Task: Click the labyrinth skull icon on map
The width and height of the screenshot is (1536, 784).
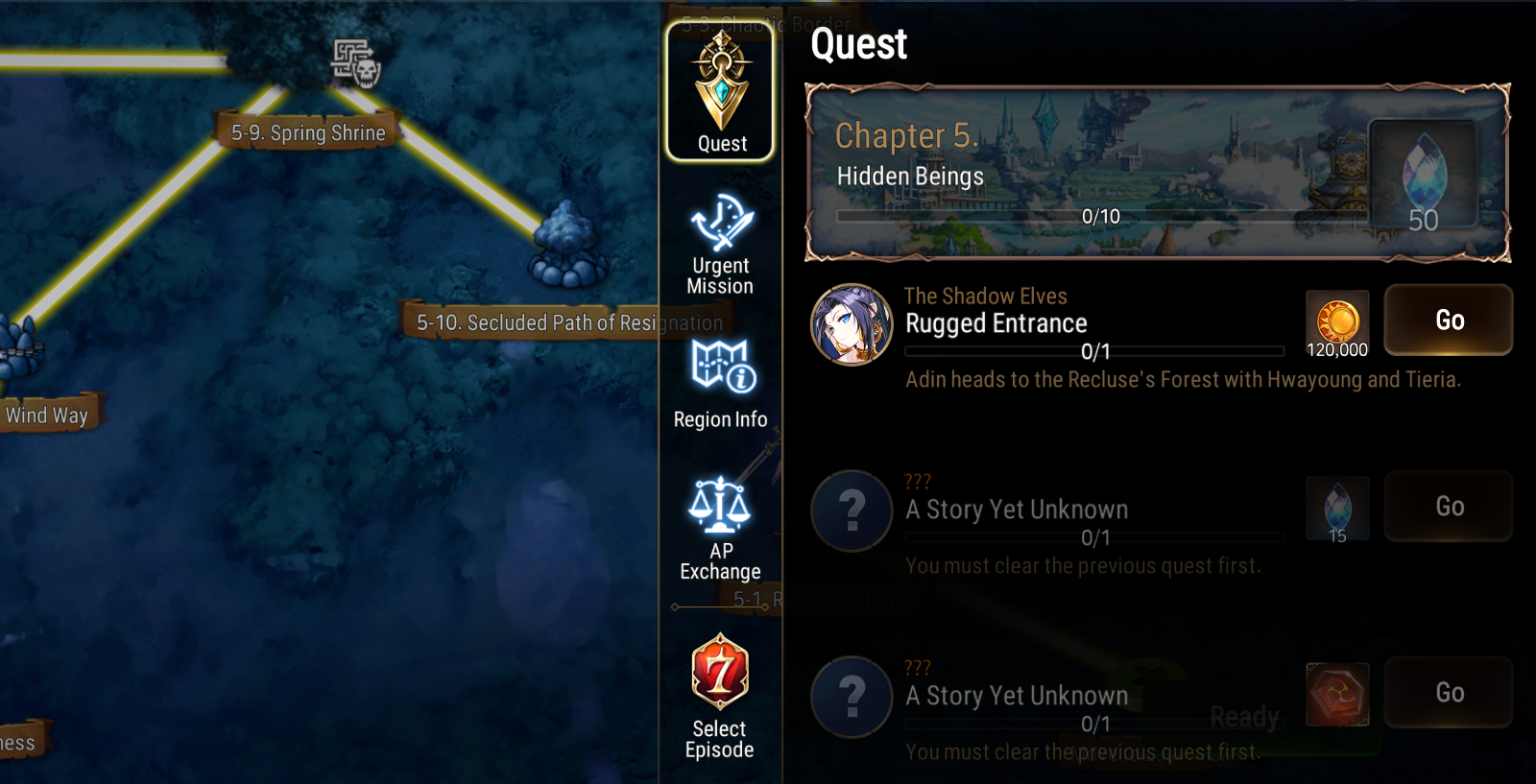Action: coord(356,63)
